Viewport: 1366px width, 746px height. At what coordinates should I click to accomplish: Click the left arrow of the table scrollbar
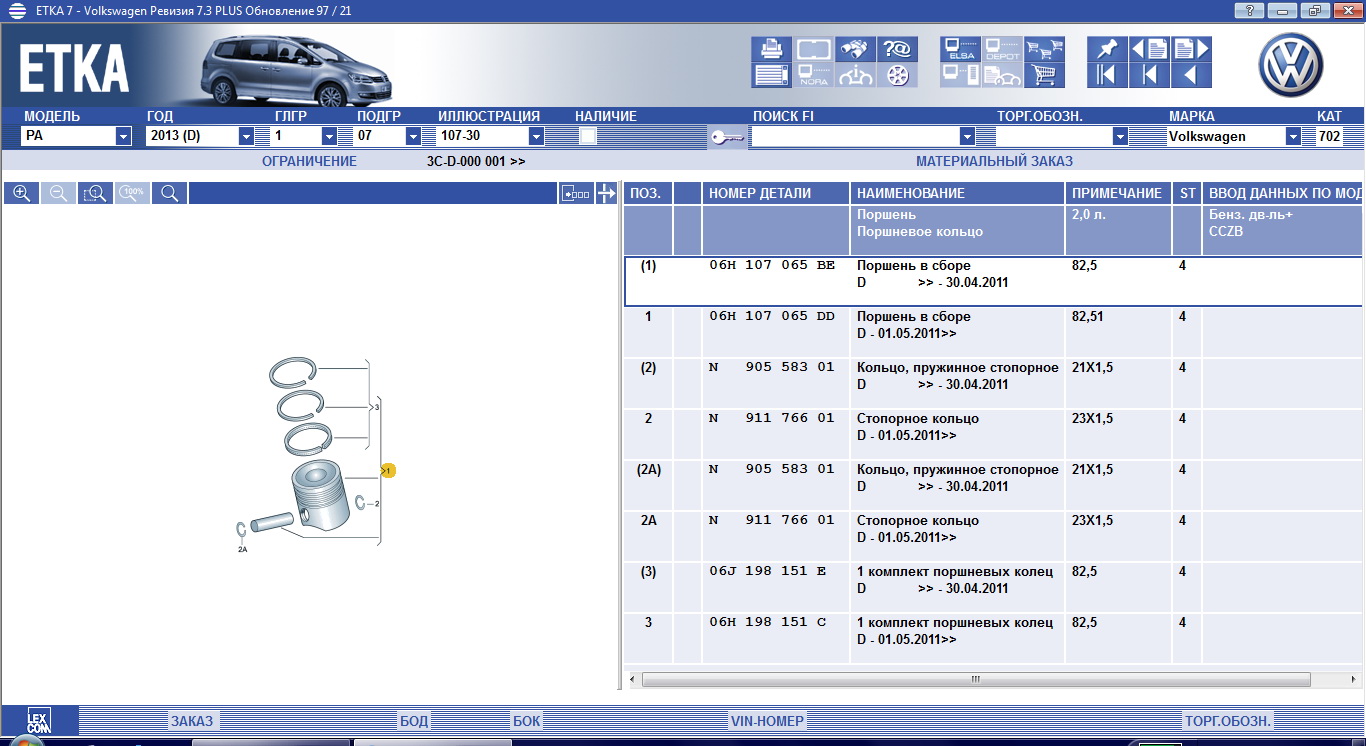click(x=632, y=680)
